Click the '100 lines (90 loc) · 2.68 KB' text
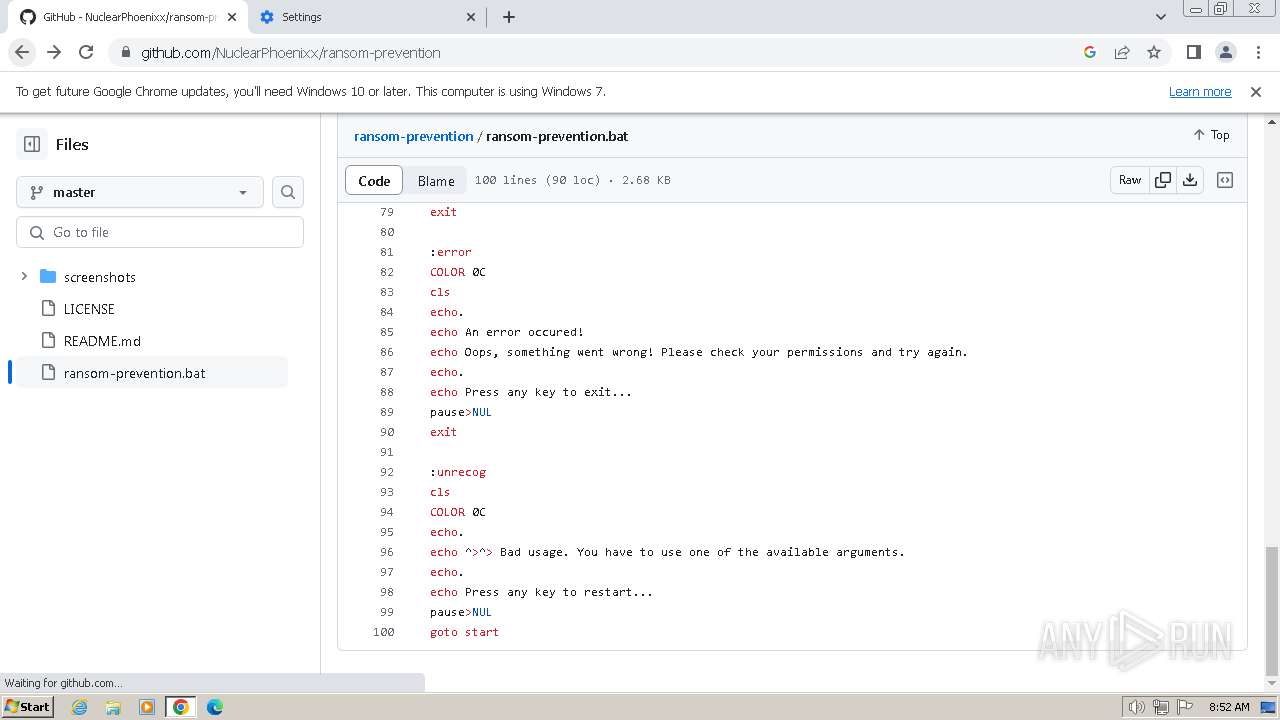 (x=572, y=180)
